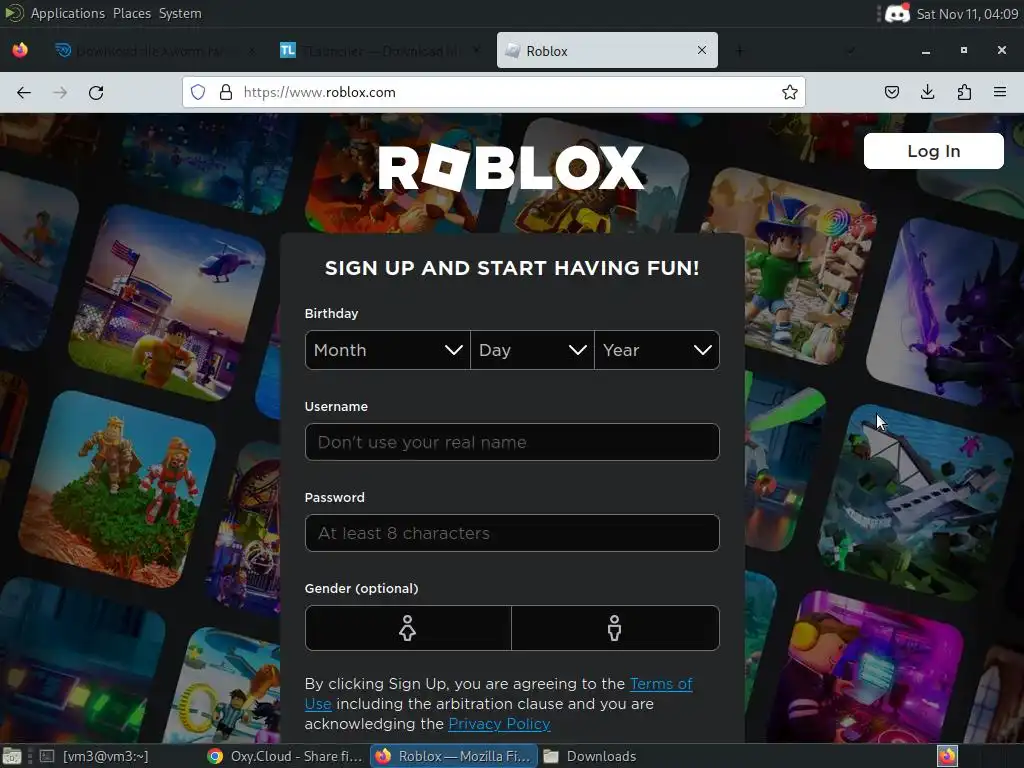Open the Downloads folder window
The image size is (1024, 768).
click(591, 756)
